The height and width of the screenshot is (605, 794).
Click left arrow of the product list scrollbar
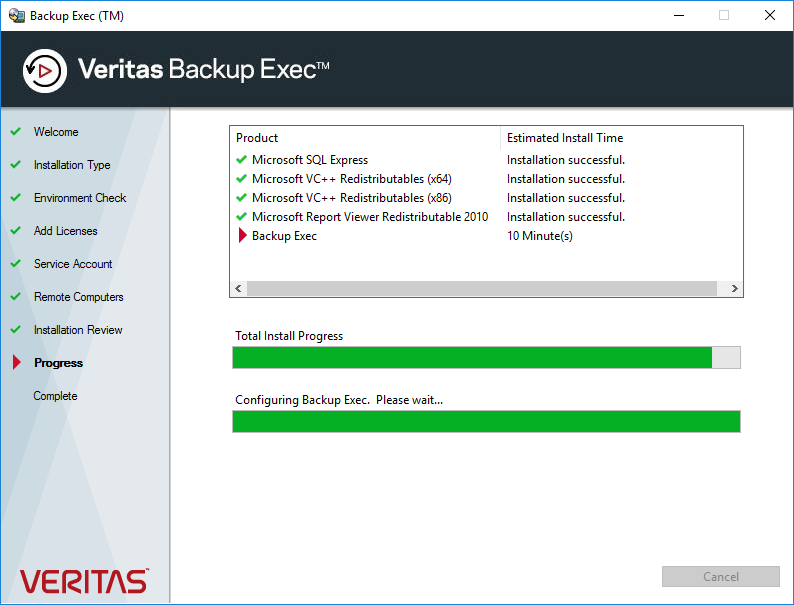click(x=239, y=289)
